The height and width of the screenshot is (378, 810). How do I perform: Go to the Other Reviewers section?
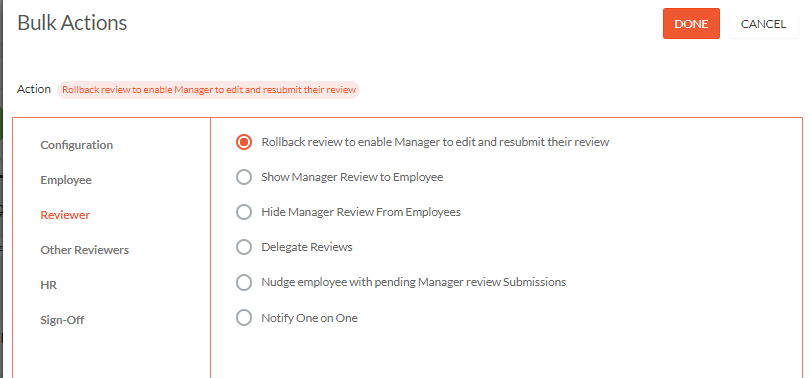point(85,250)
